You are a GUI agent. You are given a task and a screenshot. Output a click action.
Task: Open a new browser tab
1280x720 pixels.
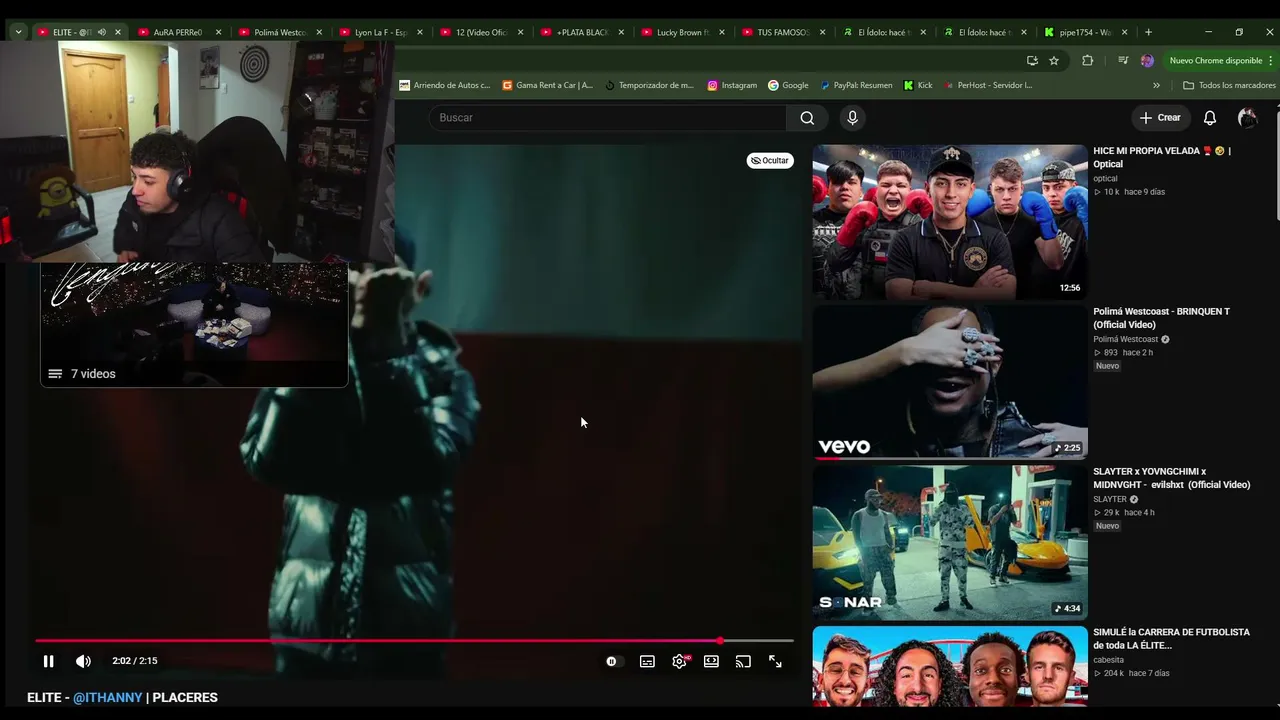[x=1148, y=32]
